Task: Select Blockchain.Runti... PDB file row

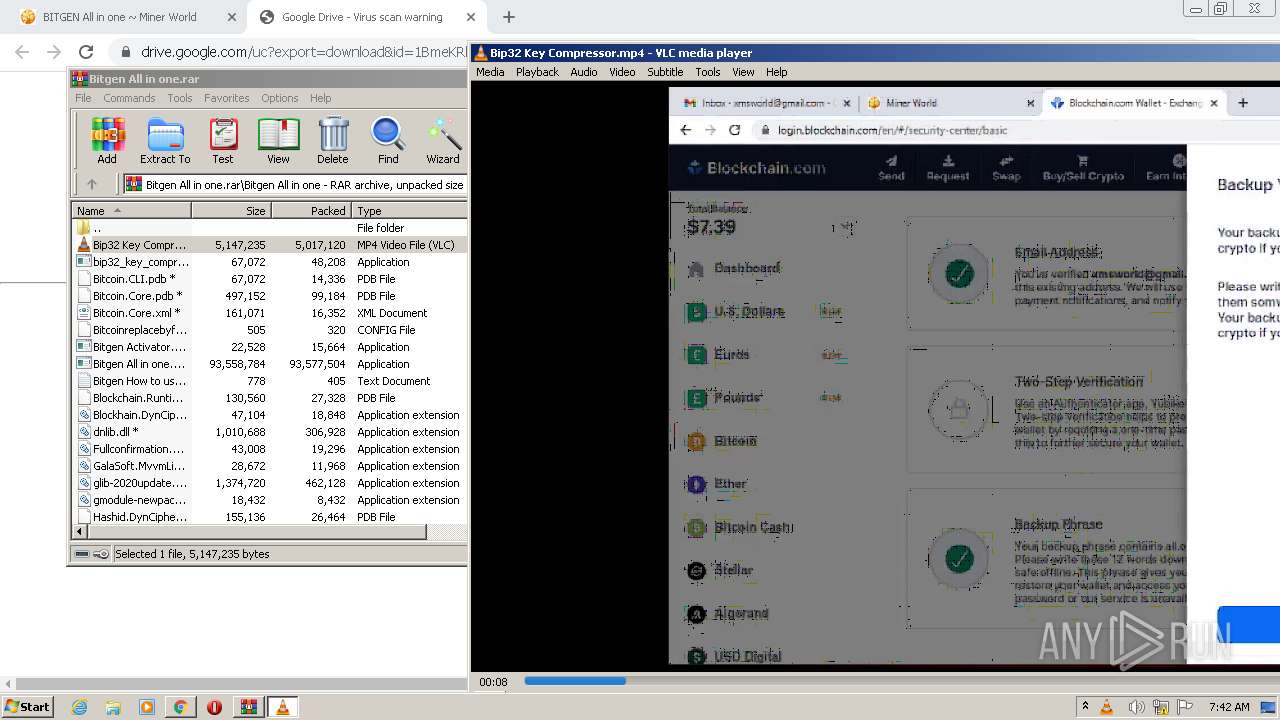Action: (x=270, y=398)
